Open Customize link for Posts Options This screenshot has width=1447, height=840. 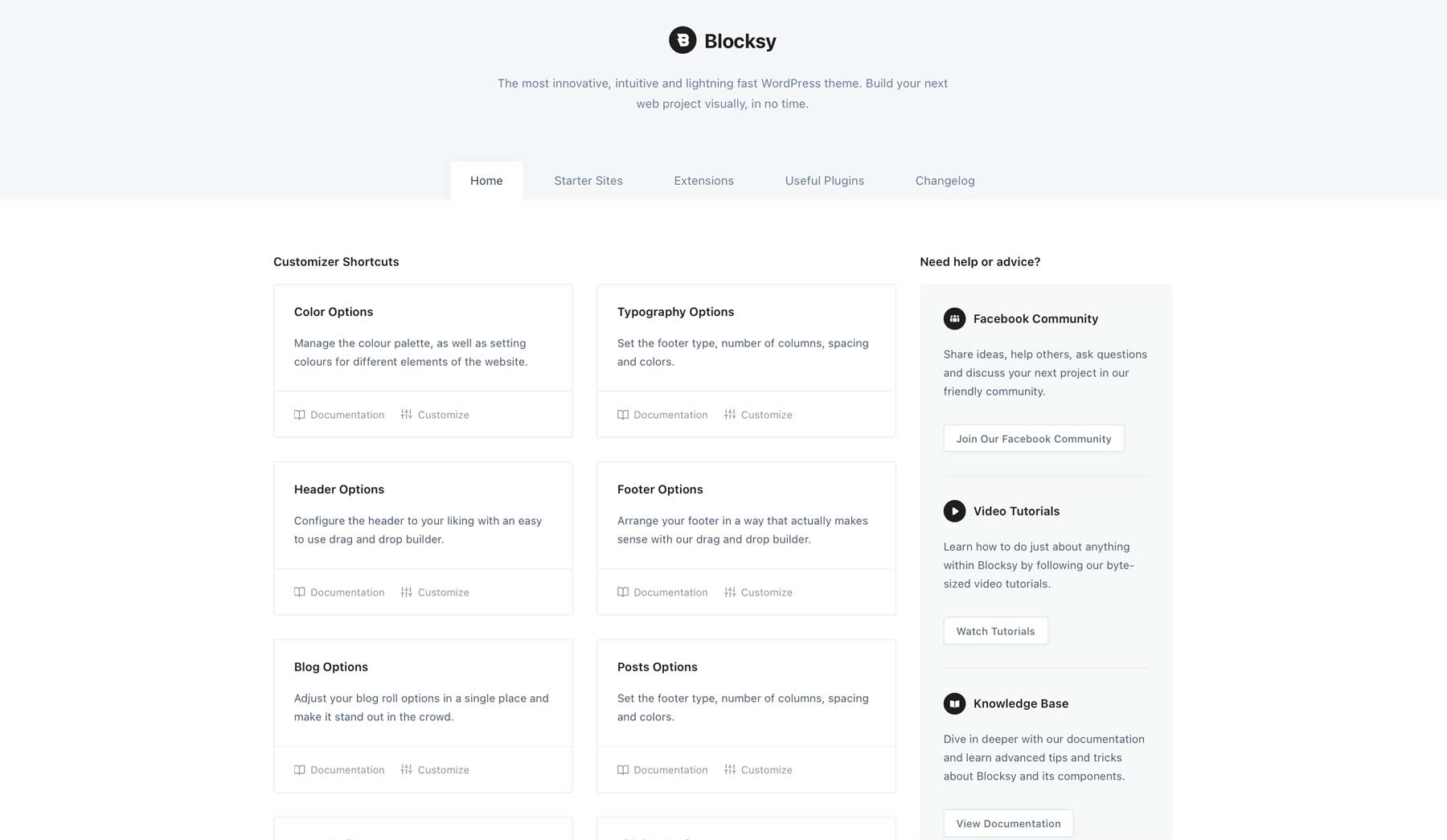pyautogui.click(x=758, y=770)
